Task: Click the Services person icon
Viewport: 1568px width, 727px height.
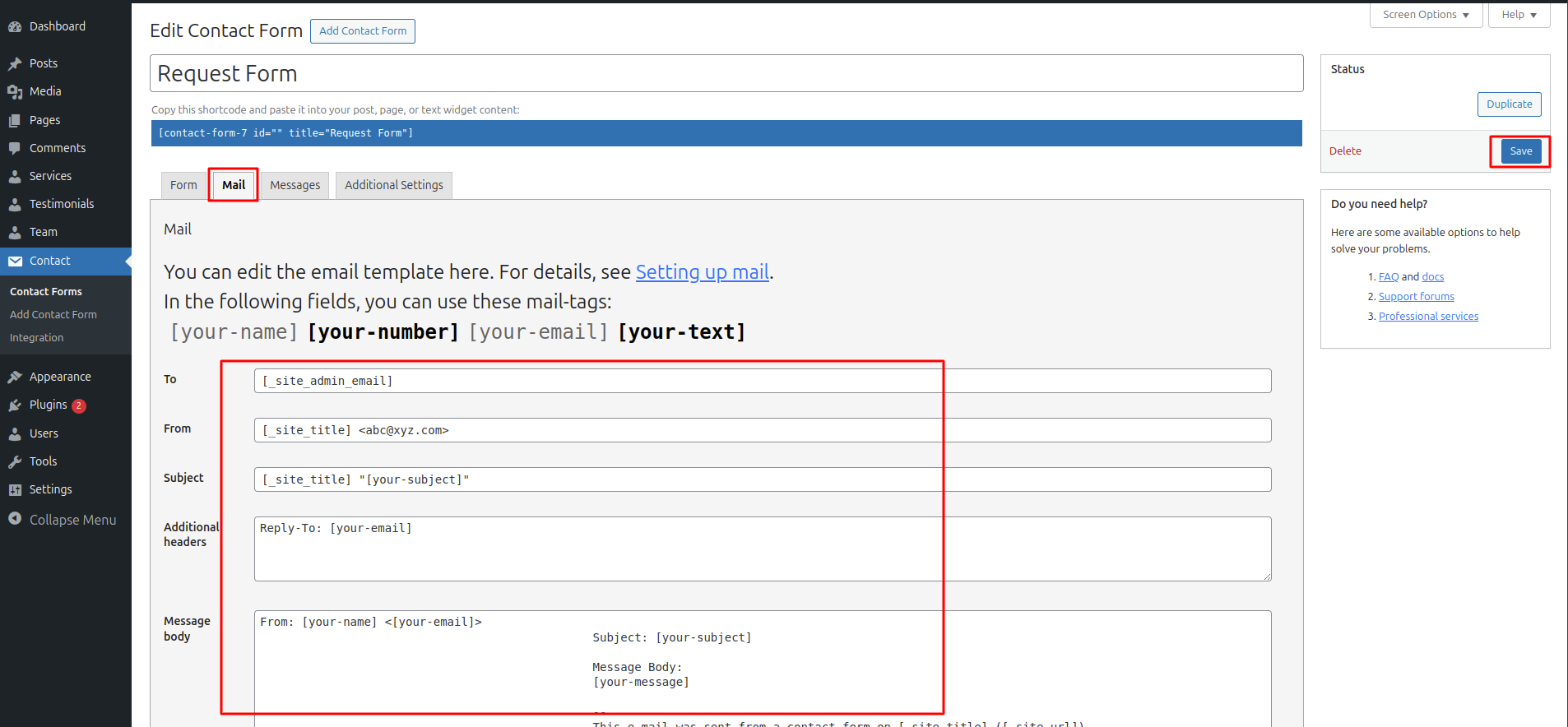Action: pos(15,176)
